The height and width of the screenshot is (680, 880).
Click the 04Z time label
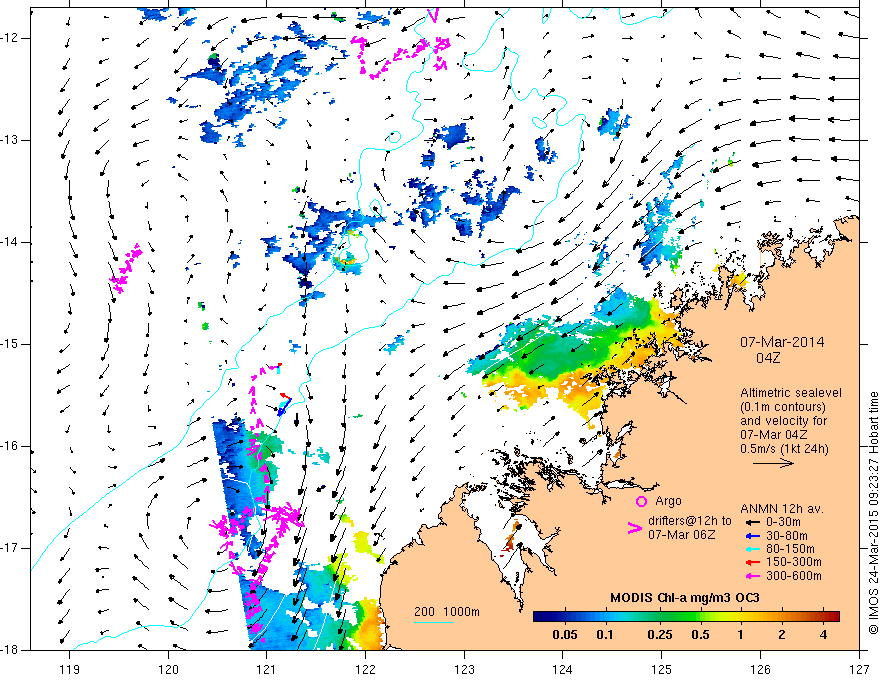pyautogui.click(x=768, y=358)
